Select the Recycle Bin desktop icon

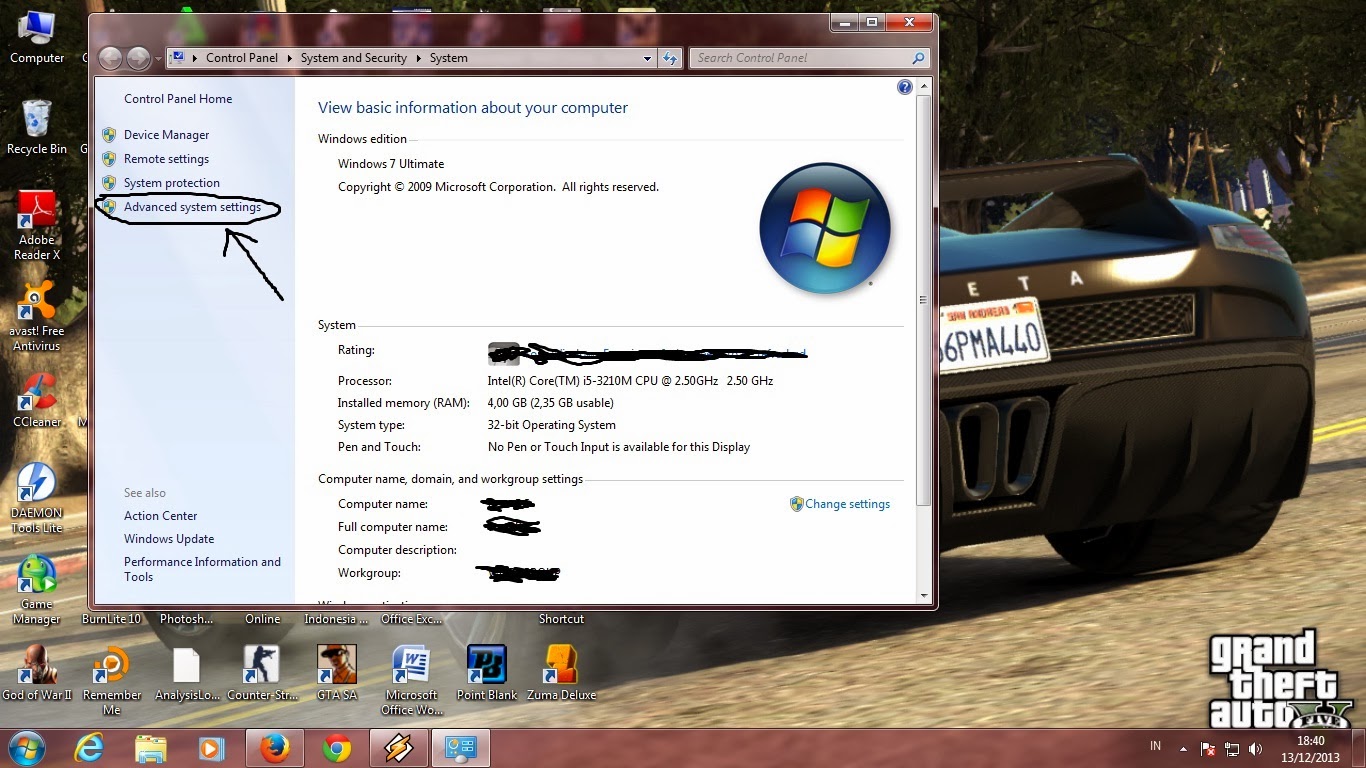(x=37, y=128)
